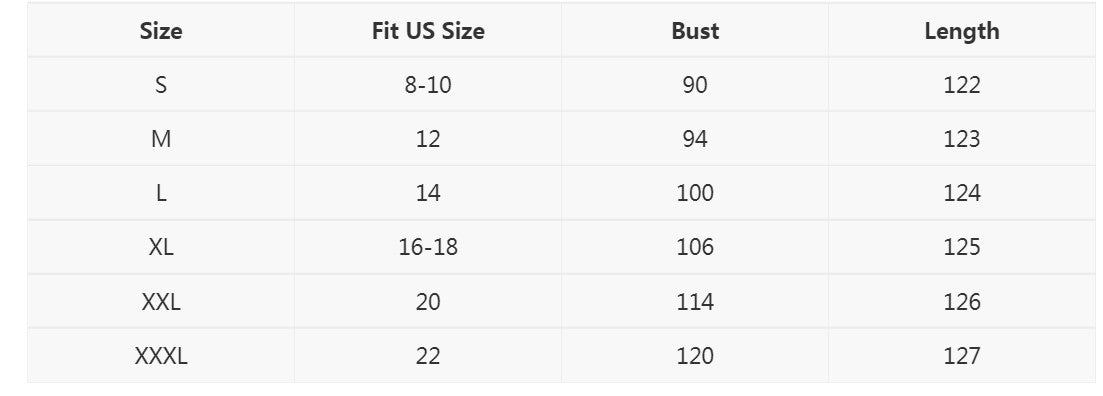
Task: Click the 16-18 US size cell
Action: [x=428, y=248]
